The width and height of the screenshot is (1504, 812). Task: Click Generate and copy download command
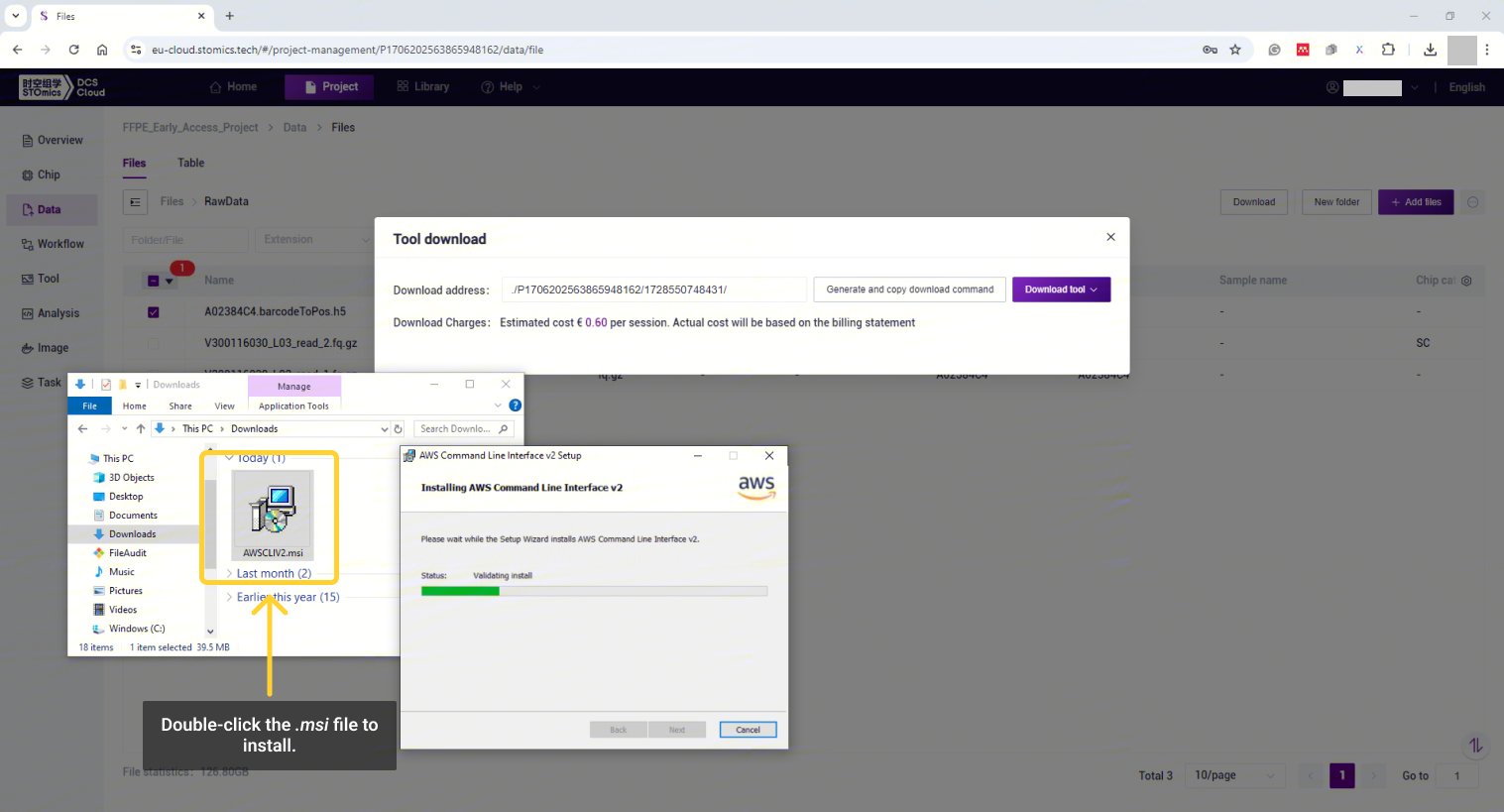tap(909, 290)
